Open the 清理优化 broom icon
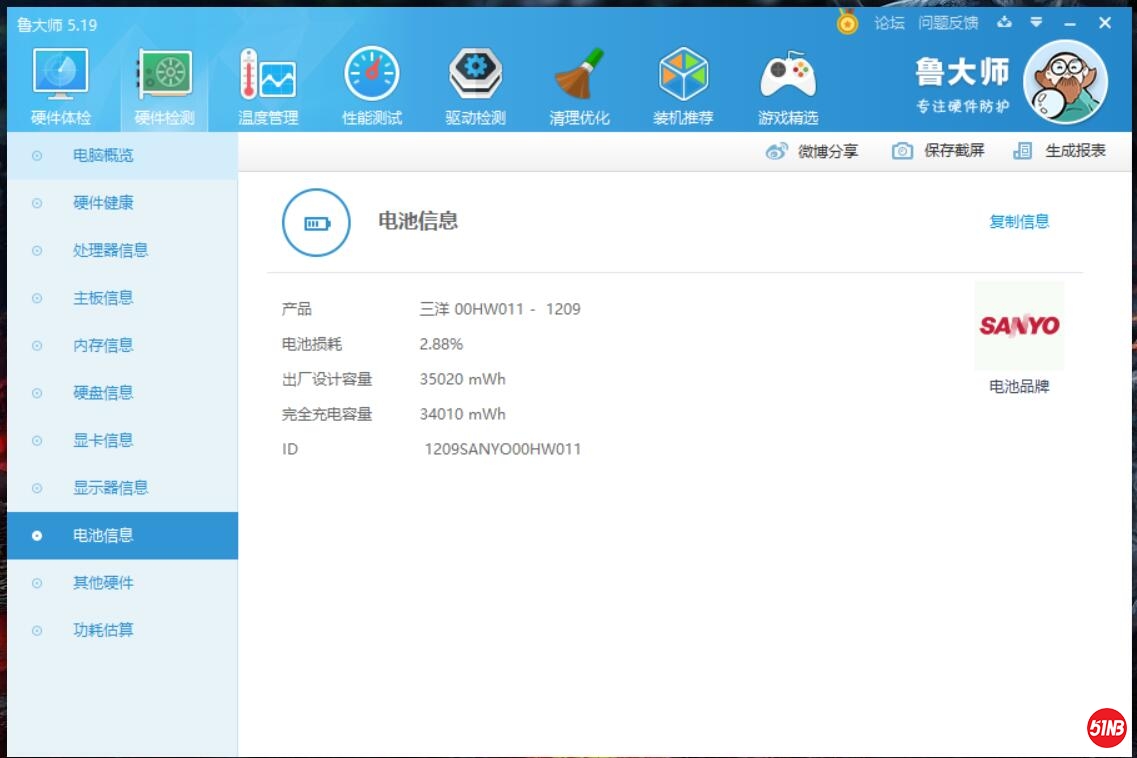1137x758 pixels. (580, 75)
